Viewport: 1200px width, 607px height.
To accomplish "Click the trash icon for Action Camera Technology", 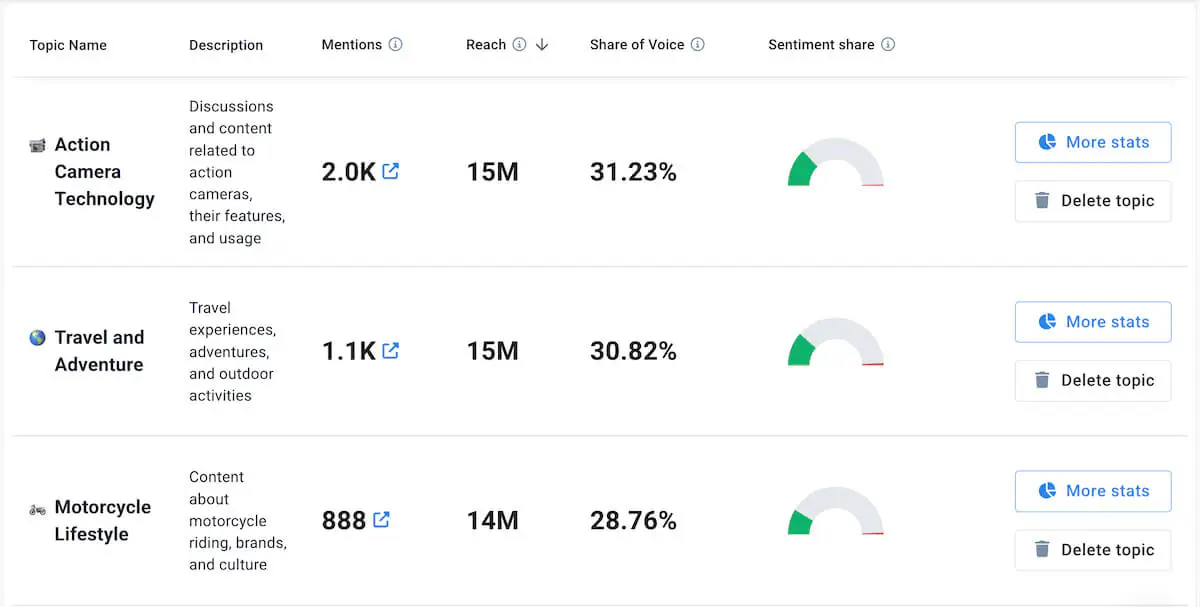I will pos(1040,201).
